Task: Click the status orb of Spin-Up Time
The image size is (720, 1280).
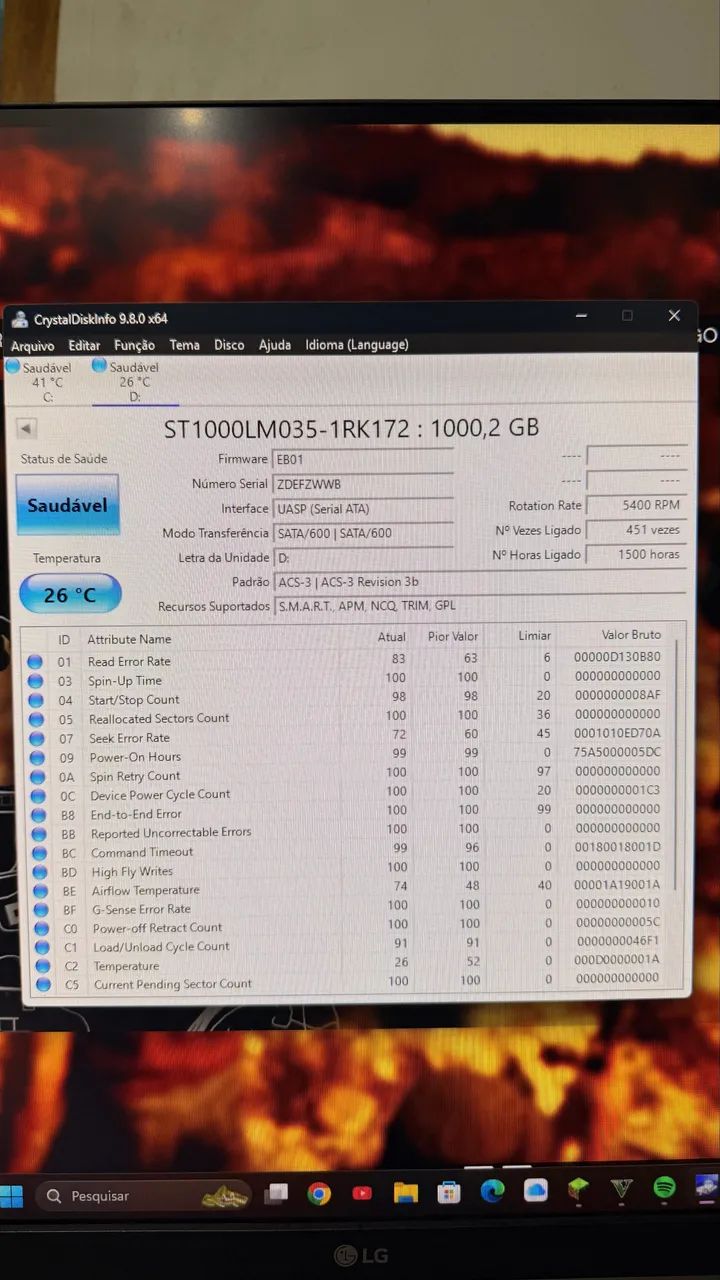Action: (35, 680)
